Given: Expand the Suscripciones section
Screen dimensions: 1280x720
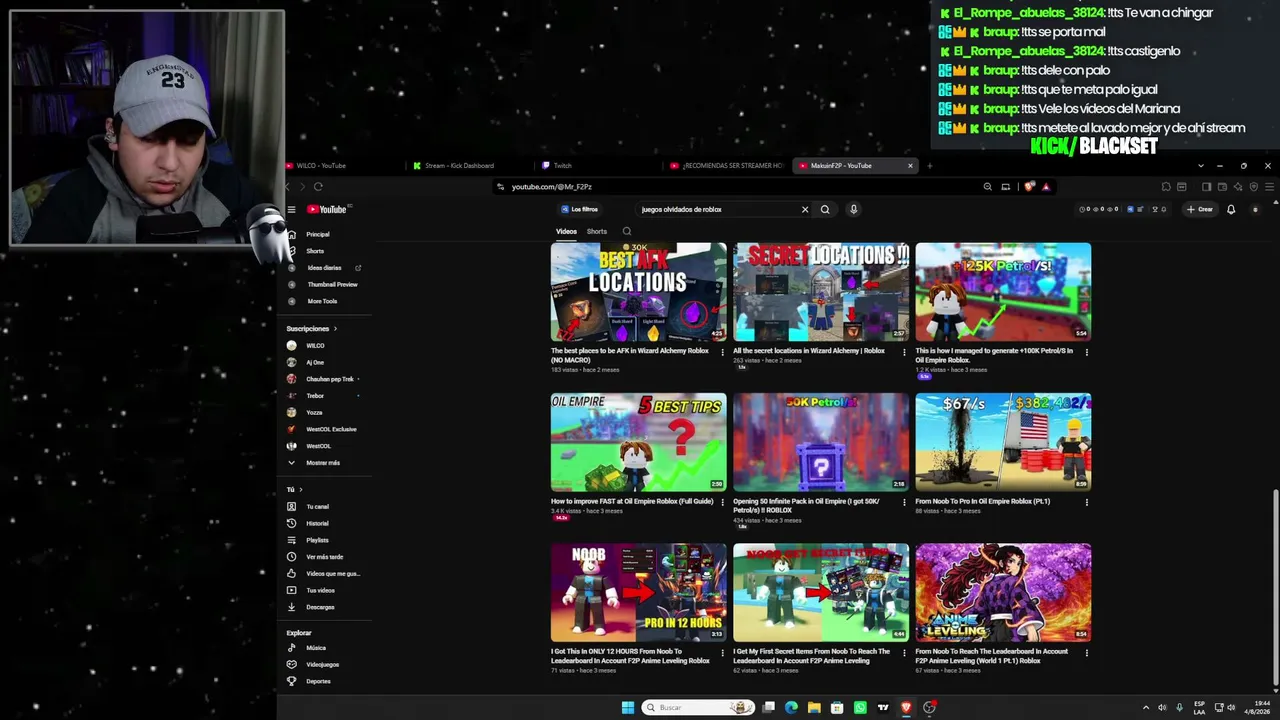Looking at the screenshot, I should tap(311, 328).
